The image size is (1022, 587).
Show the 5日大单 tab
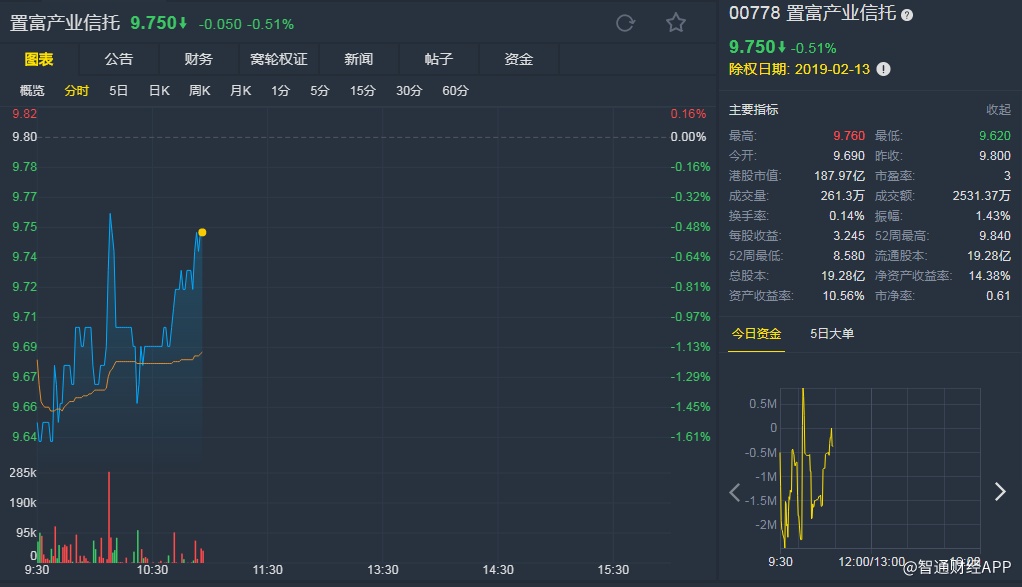832,334
